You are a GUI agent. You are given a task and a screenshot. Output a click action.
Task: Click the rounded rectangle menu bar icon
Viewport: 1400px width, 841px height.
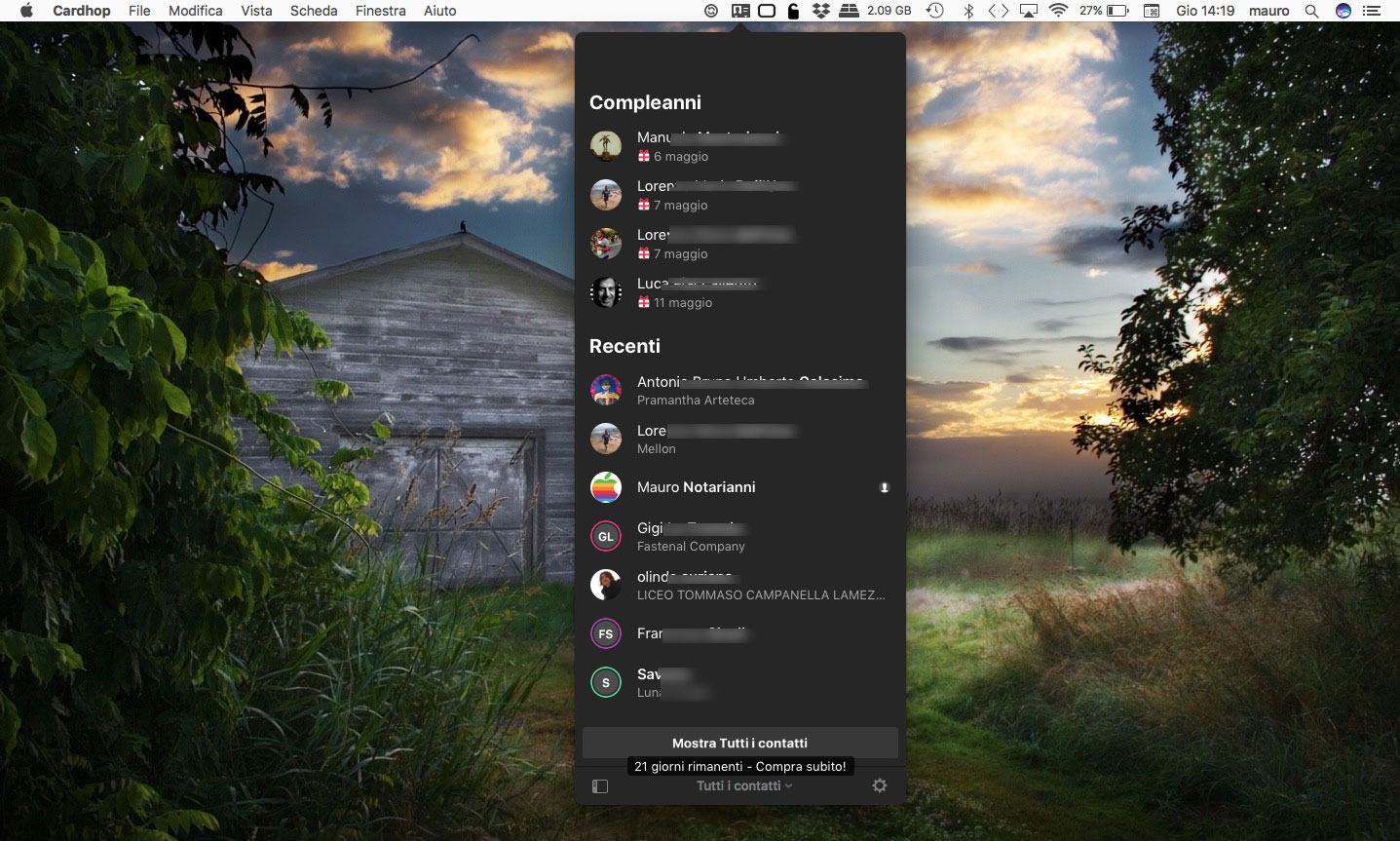[767, 11]
